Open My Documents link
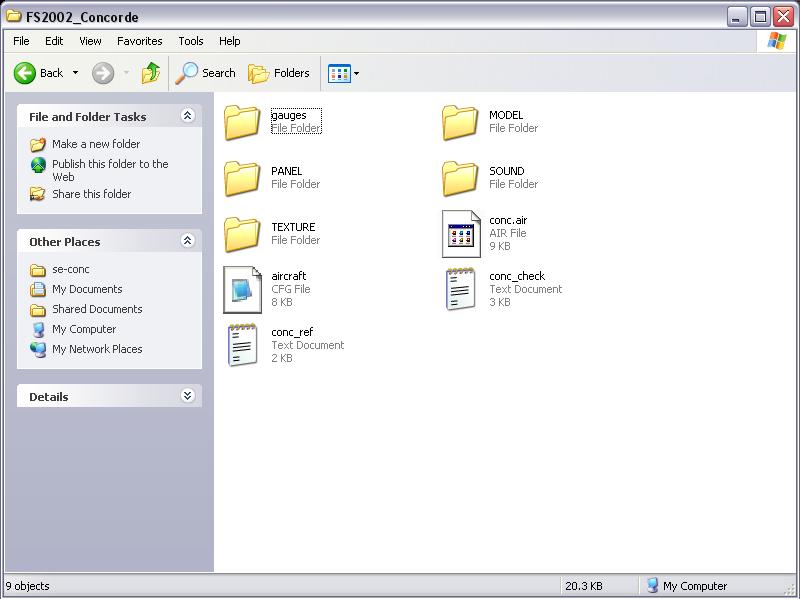 (87, 289)
